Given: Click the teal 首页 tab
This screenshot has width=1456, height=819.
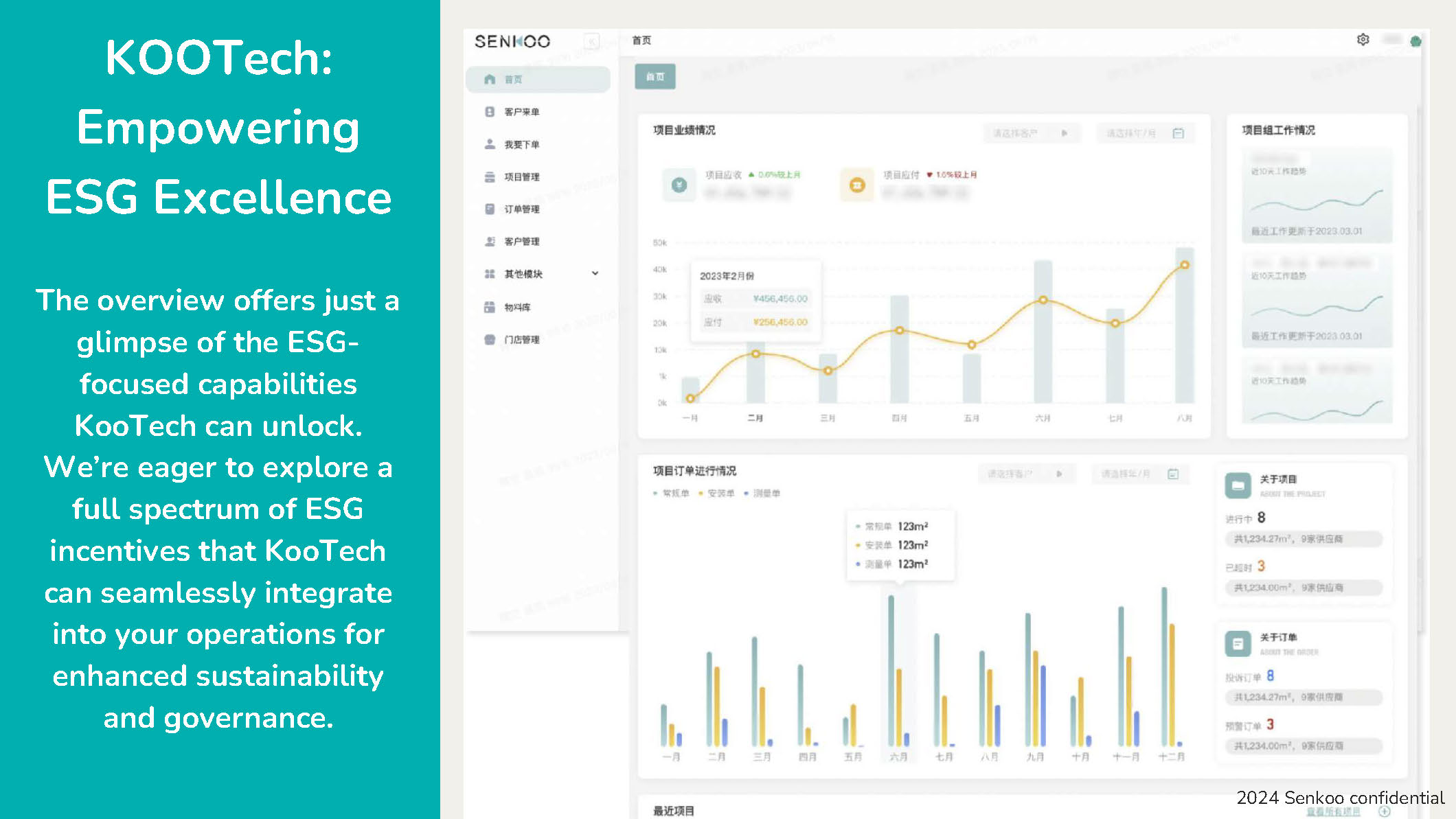Looking at the screenshot, I should [x=655, y=77].
